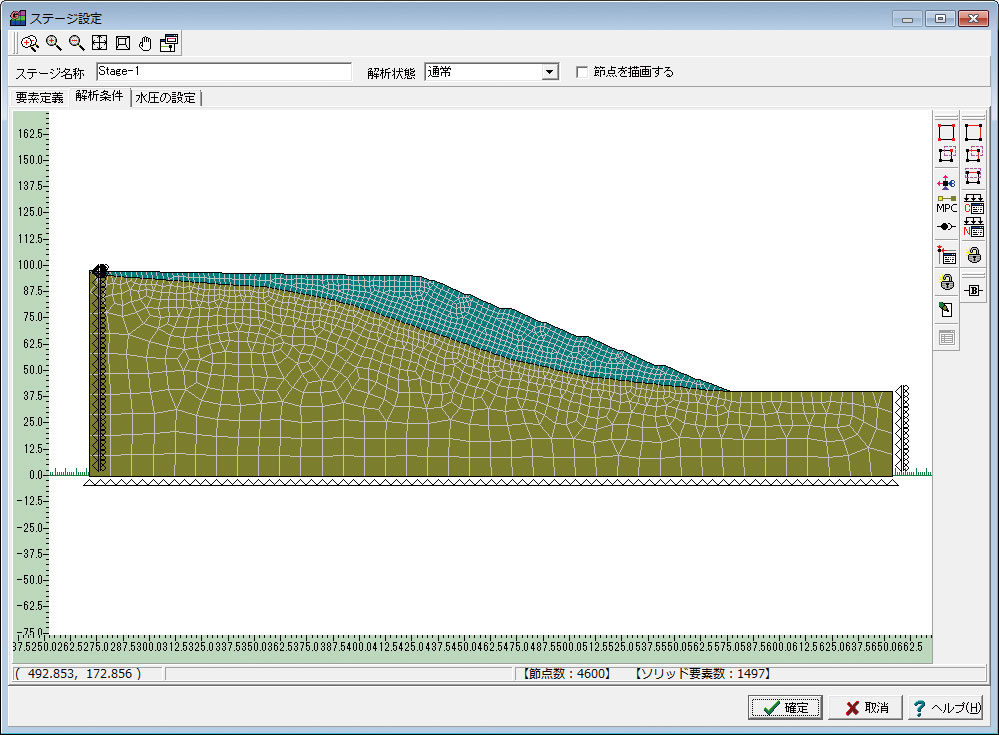The height and width of the screenshot is (735, 999).
Task: Select the nodal load arrows tool
Action: [x=946, y=183]
